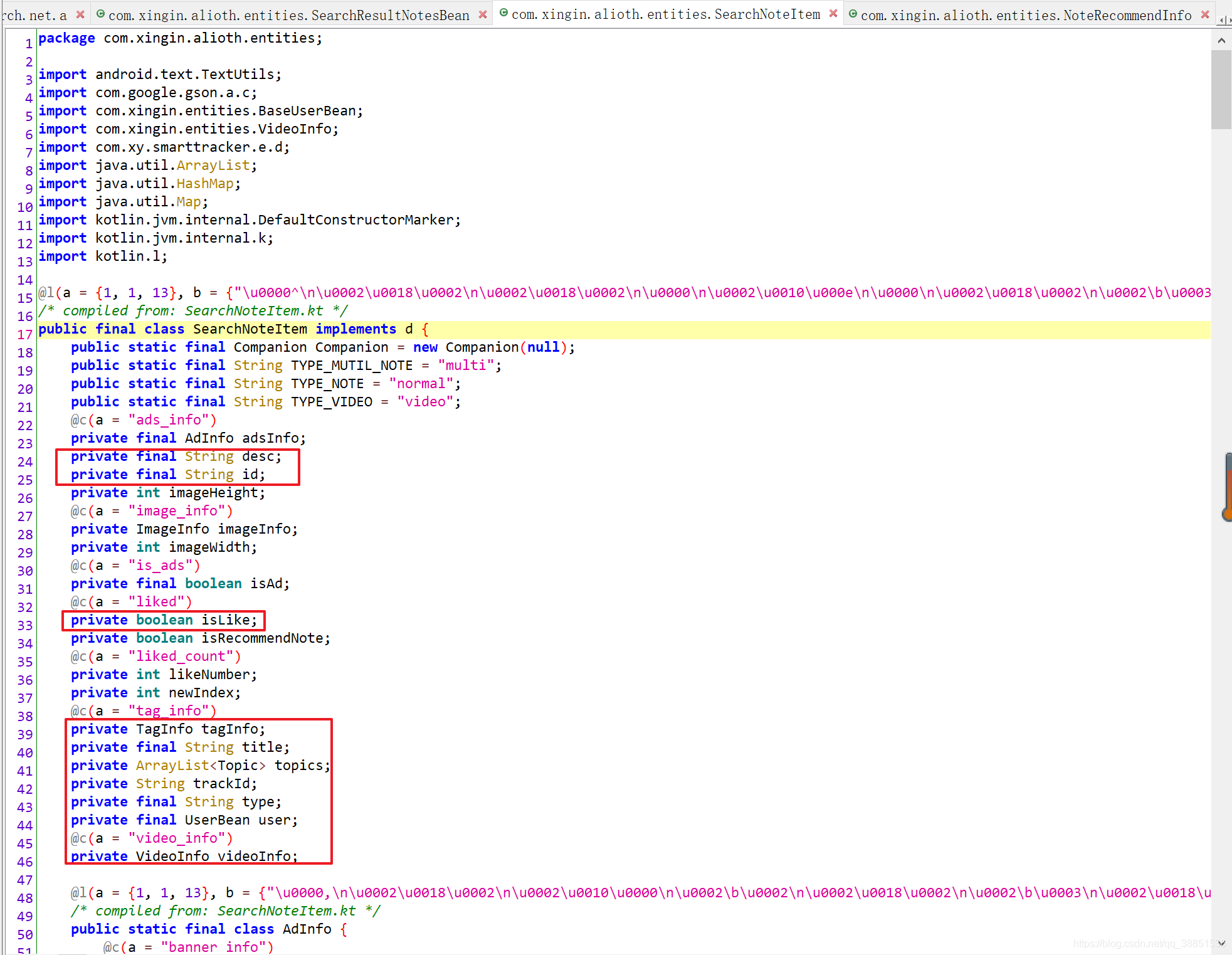Click the imageInfo field declaration

[184, 529]
